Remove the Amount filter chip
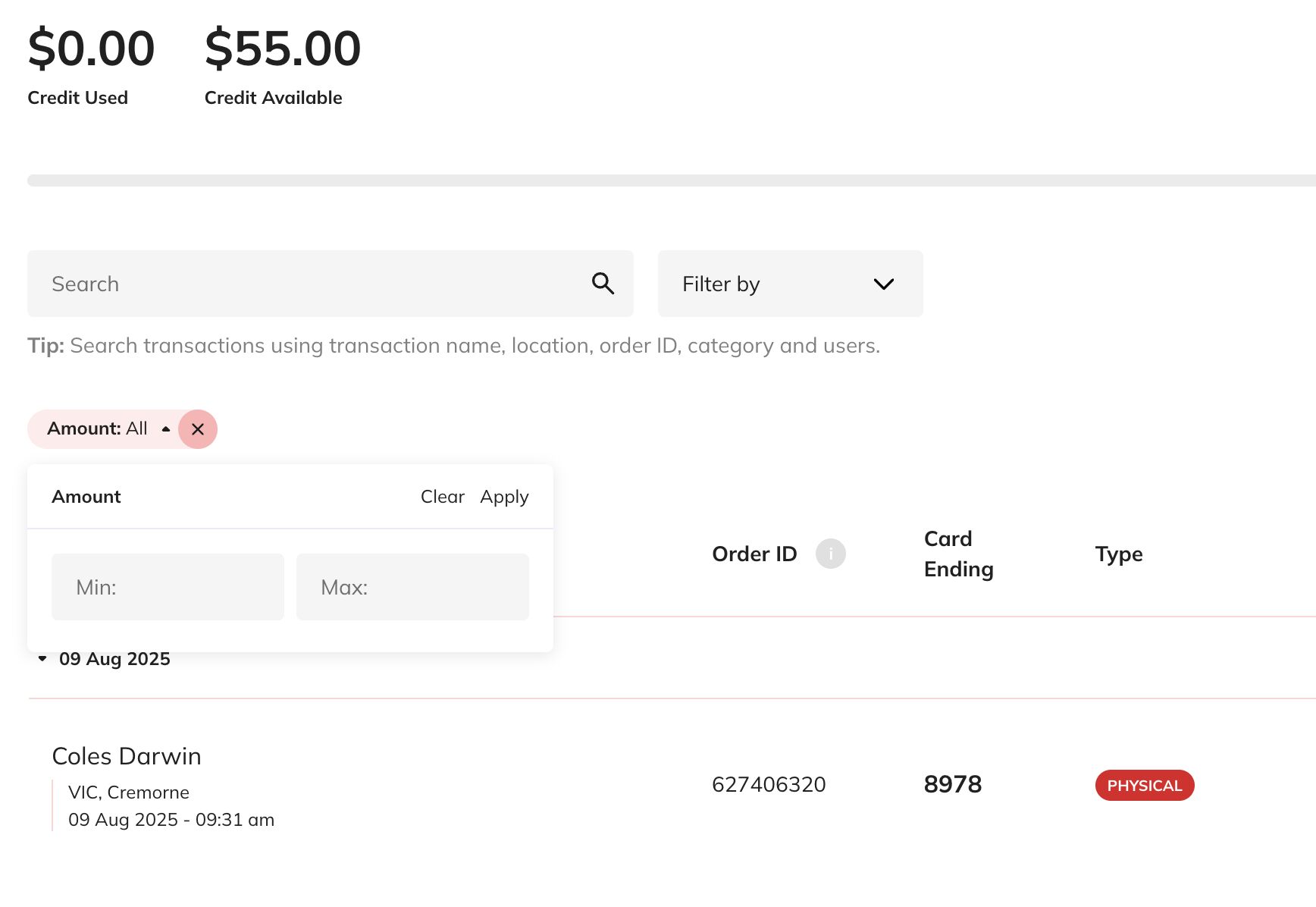The image size is (1316, 907). (198, 429)
